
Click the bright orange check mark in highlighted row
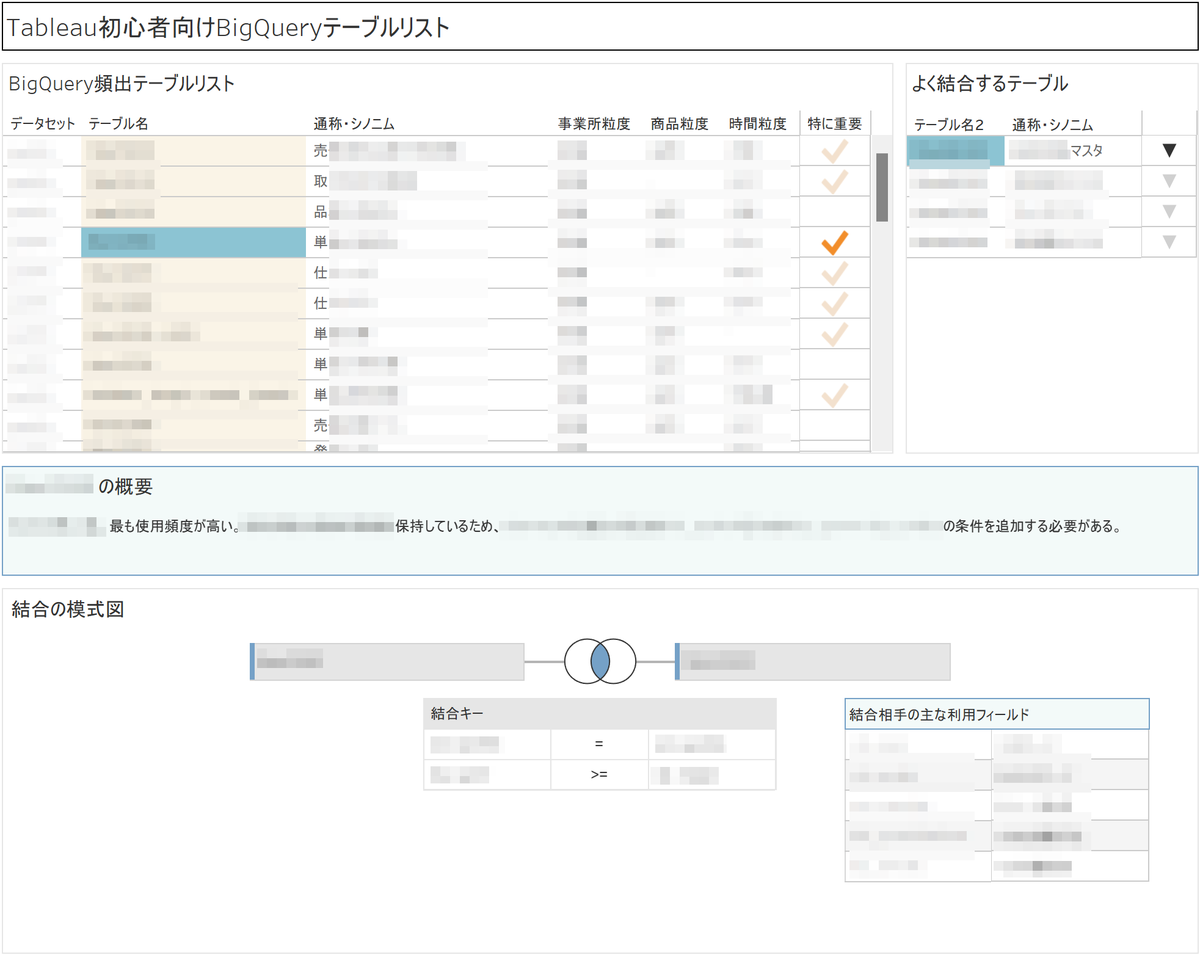pos(834,243)
